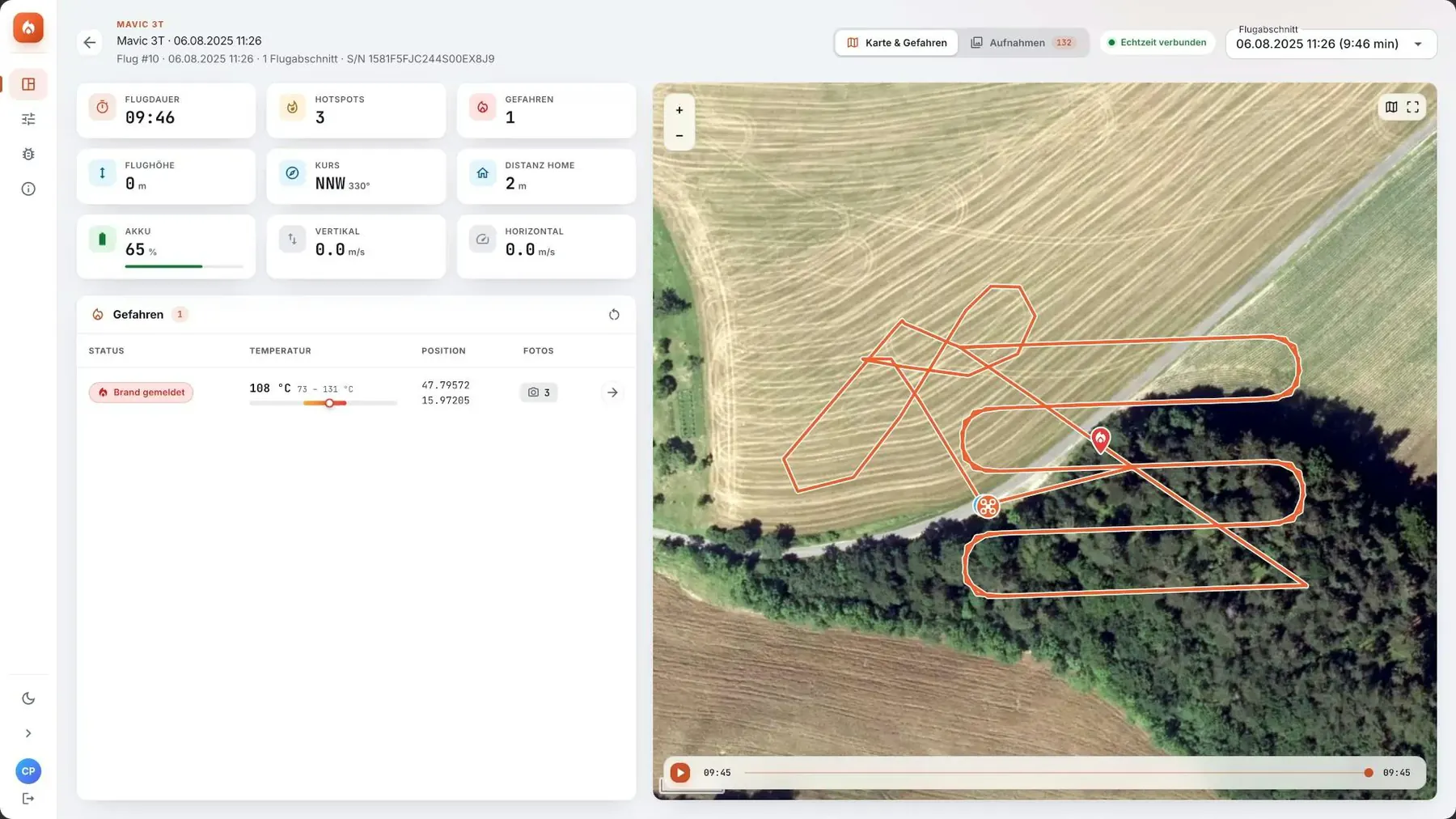Open the bug report icon in sidebar
This screenshot has height=819, width=1456.
pyautogui.click(x=28, y=154)
